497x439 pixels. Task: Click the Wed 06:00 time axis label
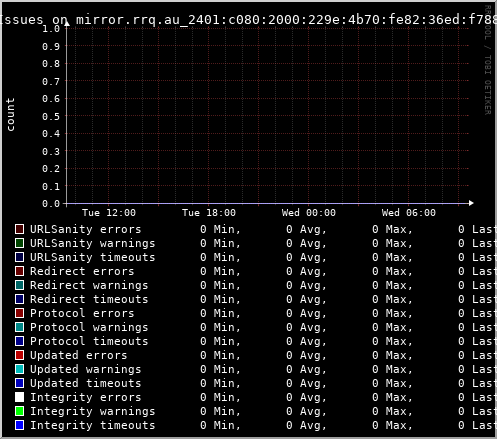[409, 213]
